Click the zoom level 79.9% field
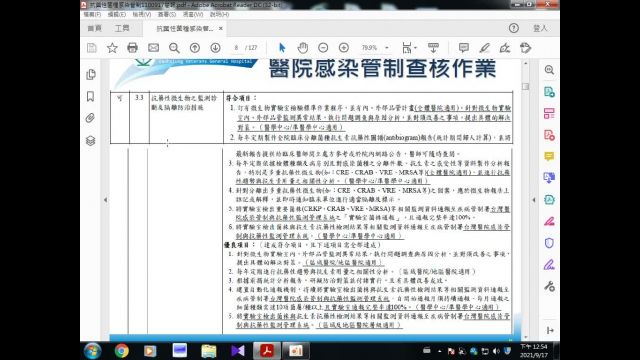This screenshot has height=360, width=640. [x=369, y=48]
